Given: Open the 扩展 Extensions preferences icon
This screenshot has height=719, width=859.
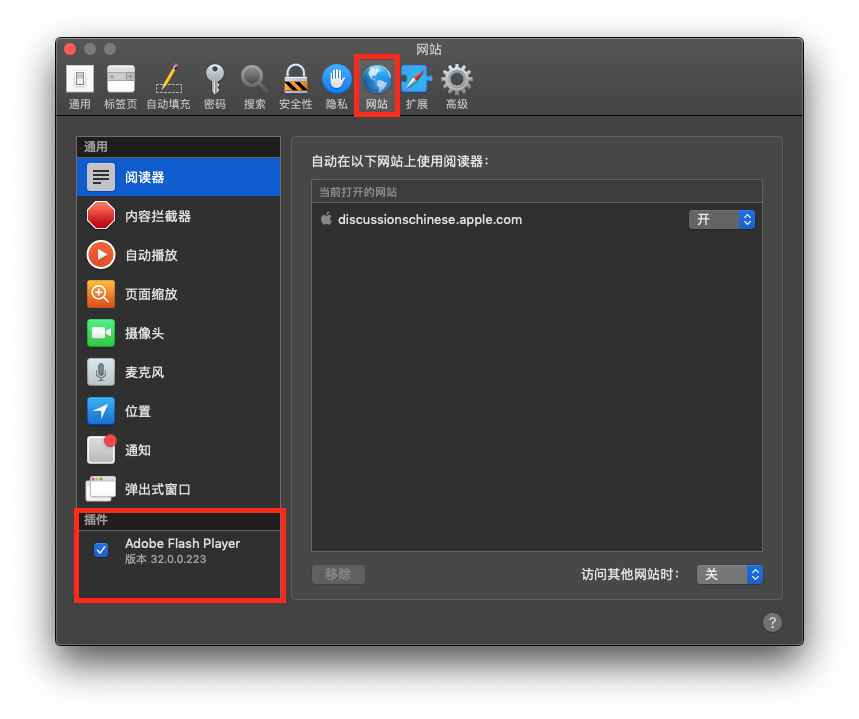Looking at the screenshot, I should click(x=416, y=86).
